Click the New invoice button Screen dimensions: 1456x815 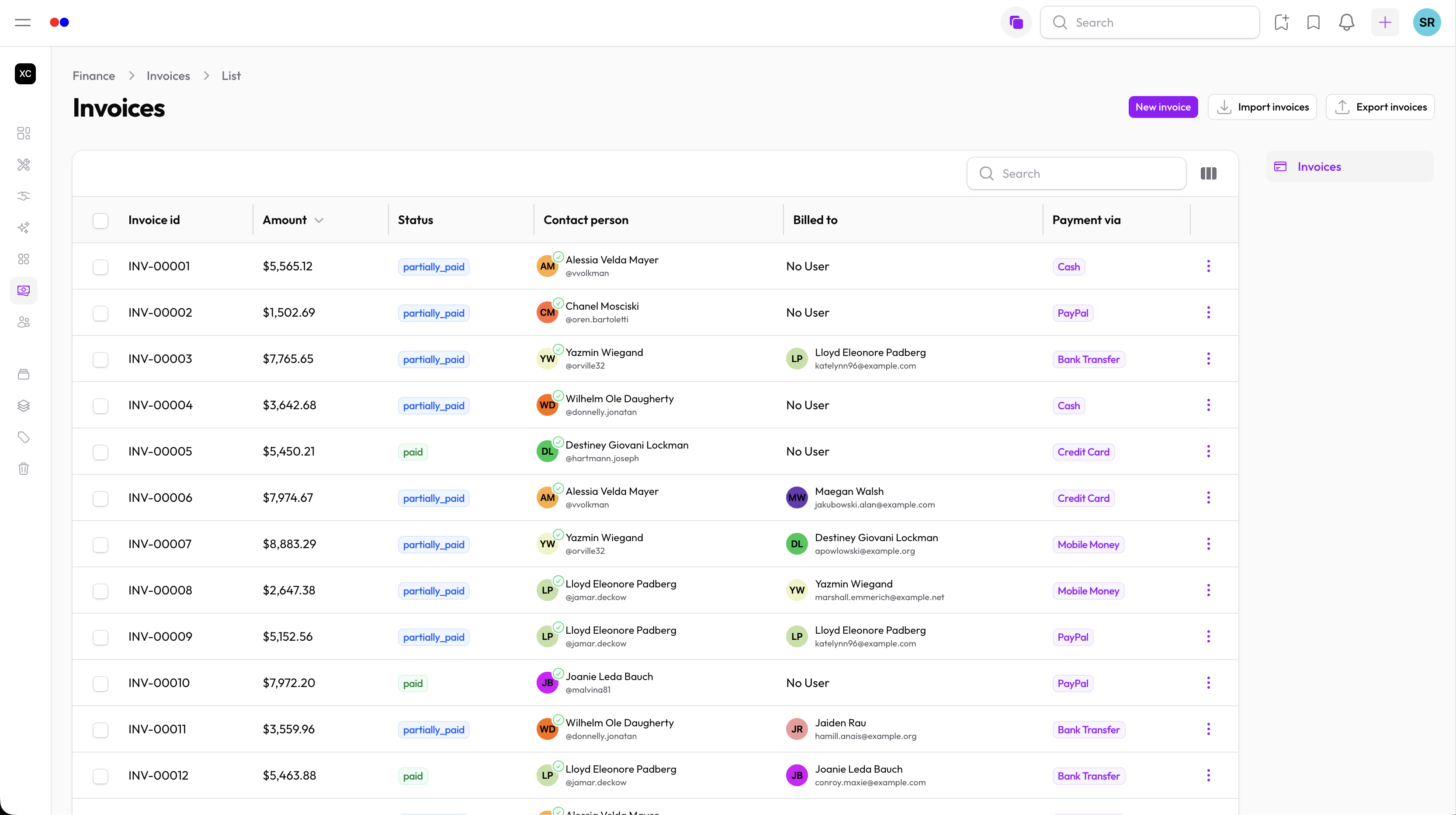click(1163, 107)
